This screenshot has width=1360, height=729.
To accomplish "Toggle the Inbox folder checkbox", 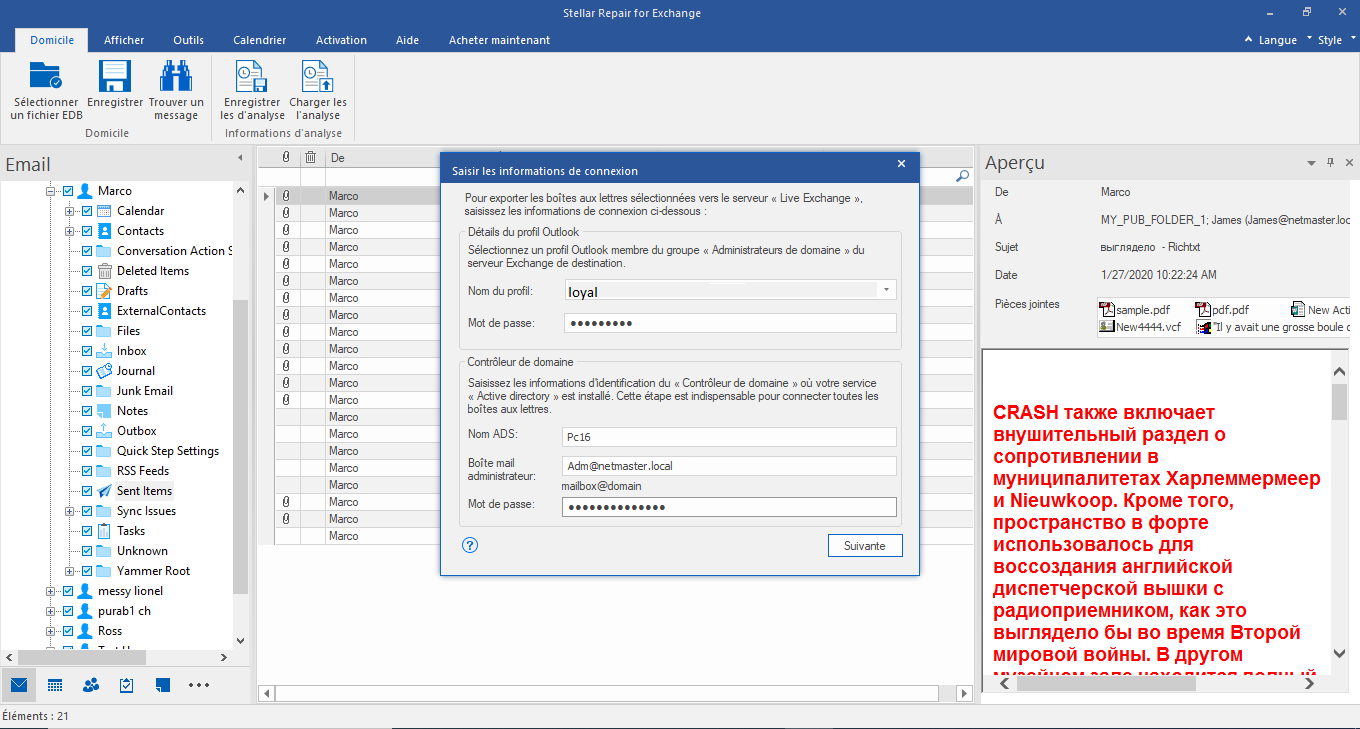I will pos(87,351).
